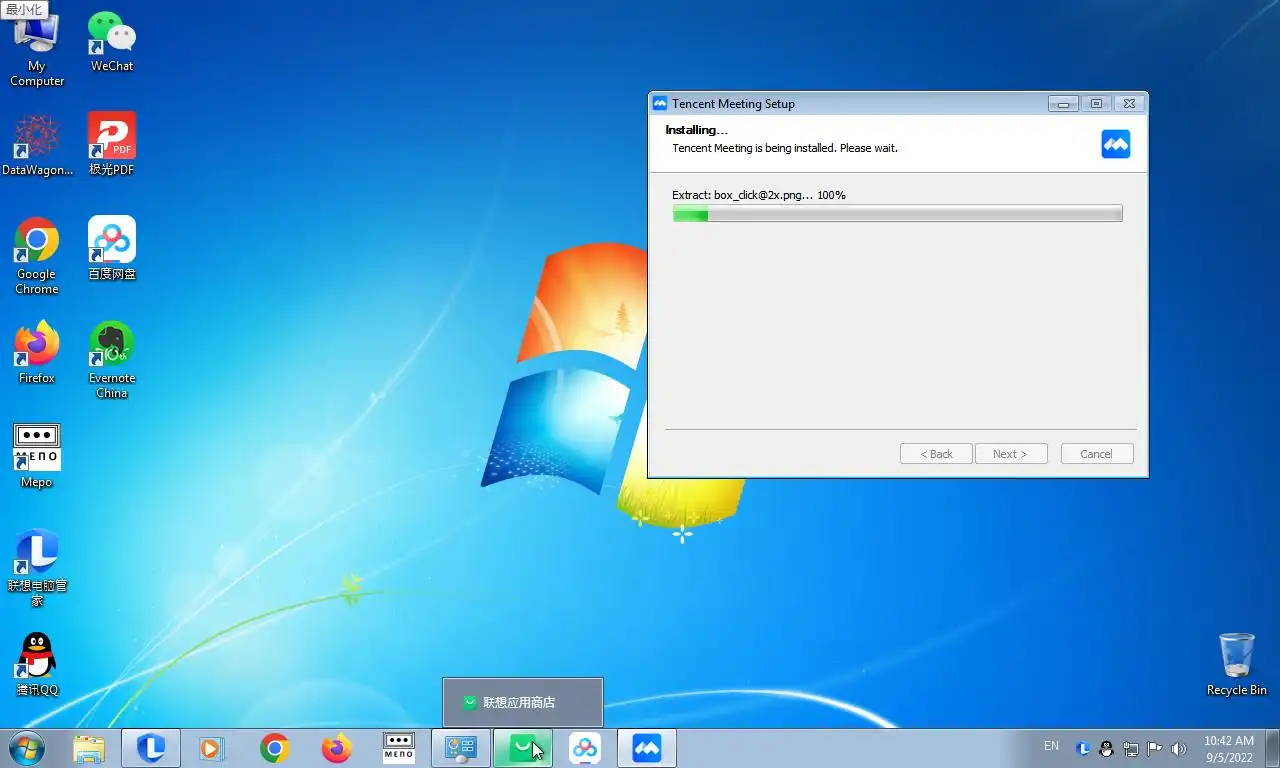The height and width of the screenshot is (768, 1280).
Task: Click Tencent Meeting logo in installer header
Action: pos(1116,144)
